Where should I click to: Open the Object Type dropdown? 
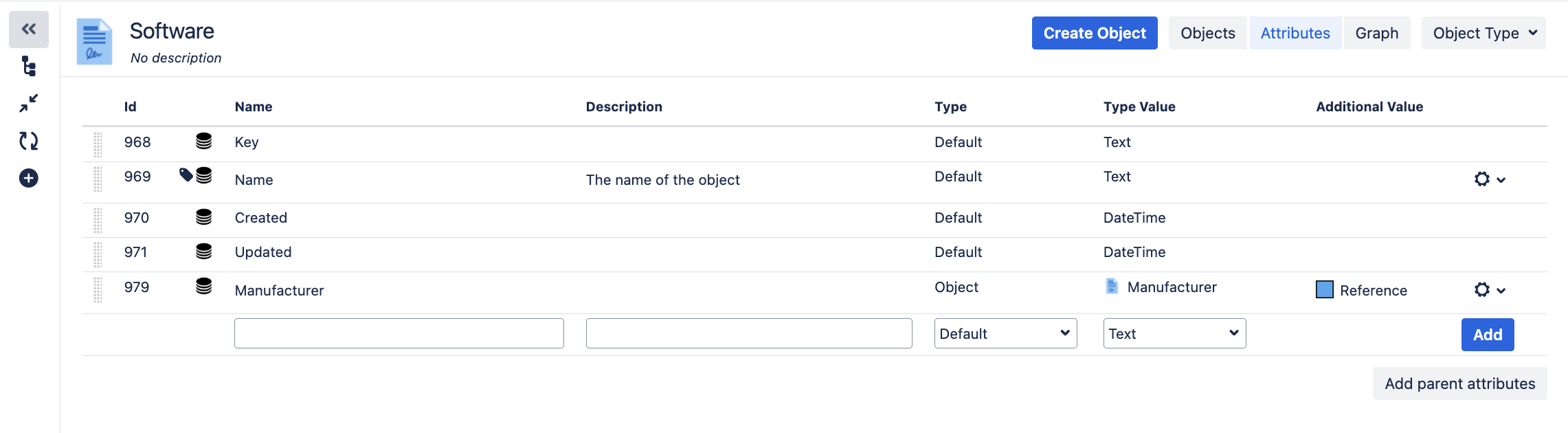click(1483, 32)
